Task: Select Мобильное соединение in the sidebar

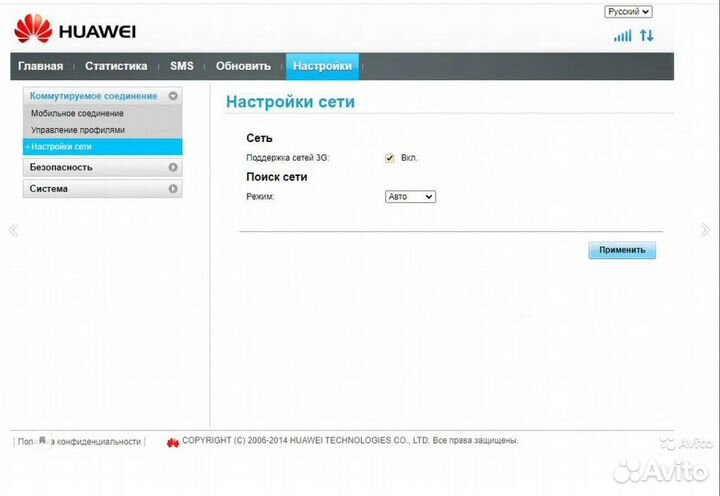Action: pyautogui.click(x=77, y=113)
